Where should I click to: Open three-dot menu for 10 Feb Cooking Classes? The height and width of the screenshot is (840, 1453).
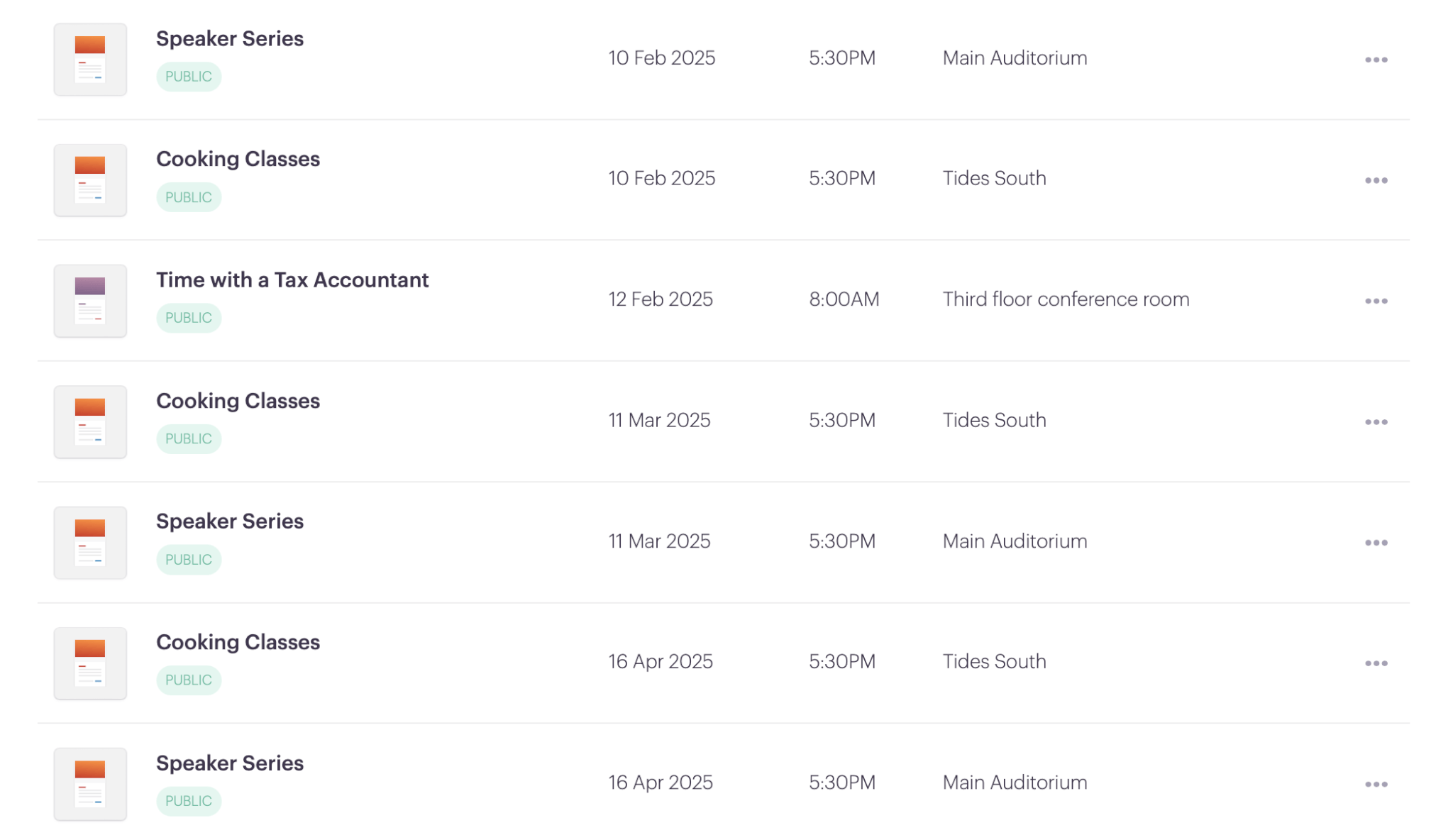(x=1376, y=180)
